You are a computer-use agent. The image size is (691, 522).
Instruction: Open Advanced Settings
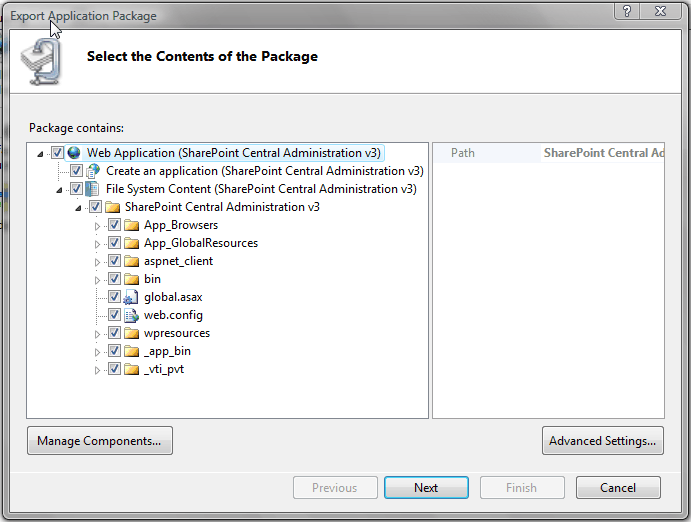602,441
